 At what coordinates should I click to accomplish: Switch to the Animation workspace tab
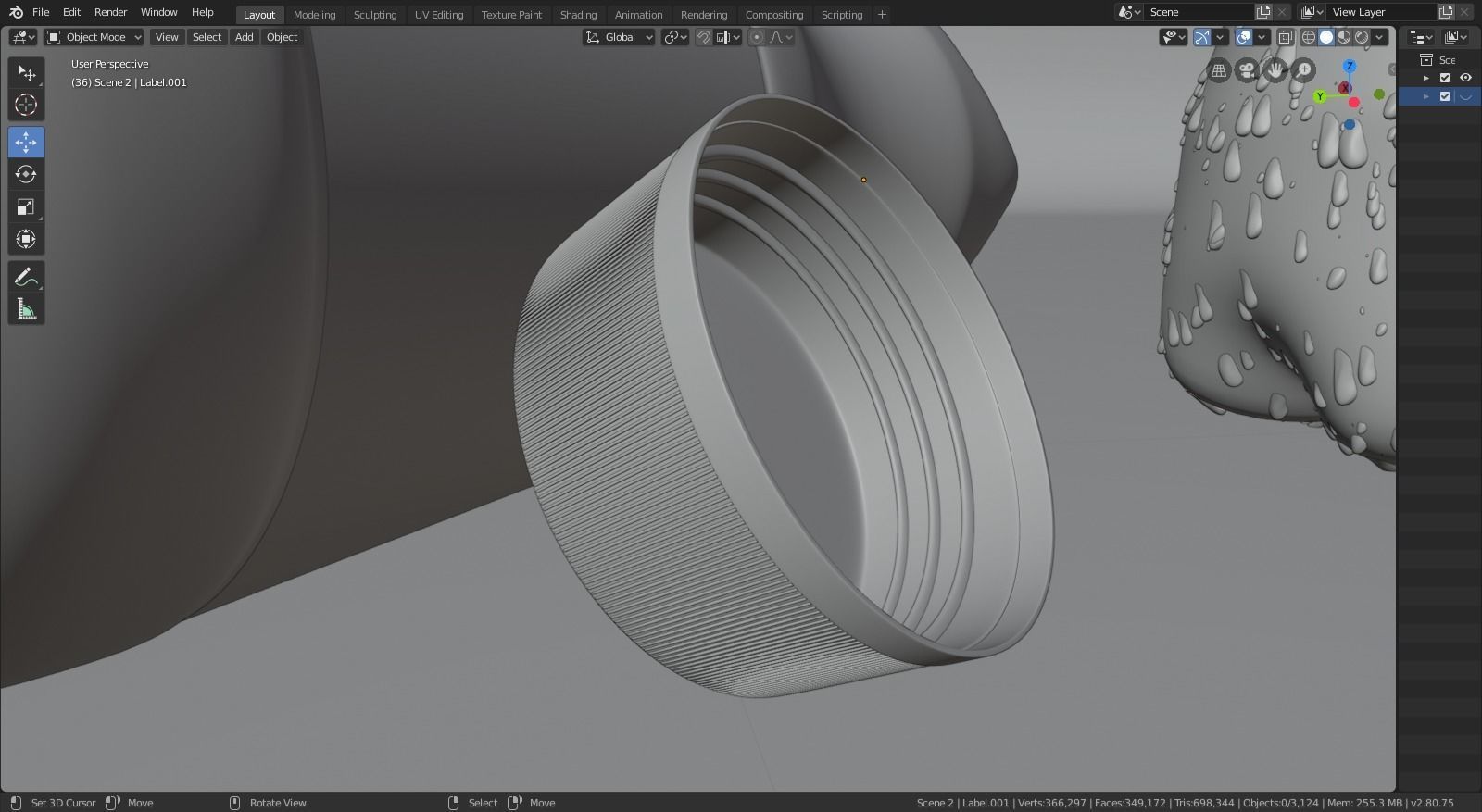(638, 15)
